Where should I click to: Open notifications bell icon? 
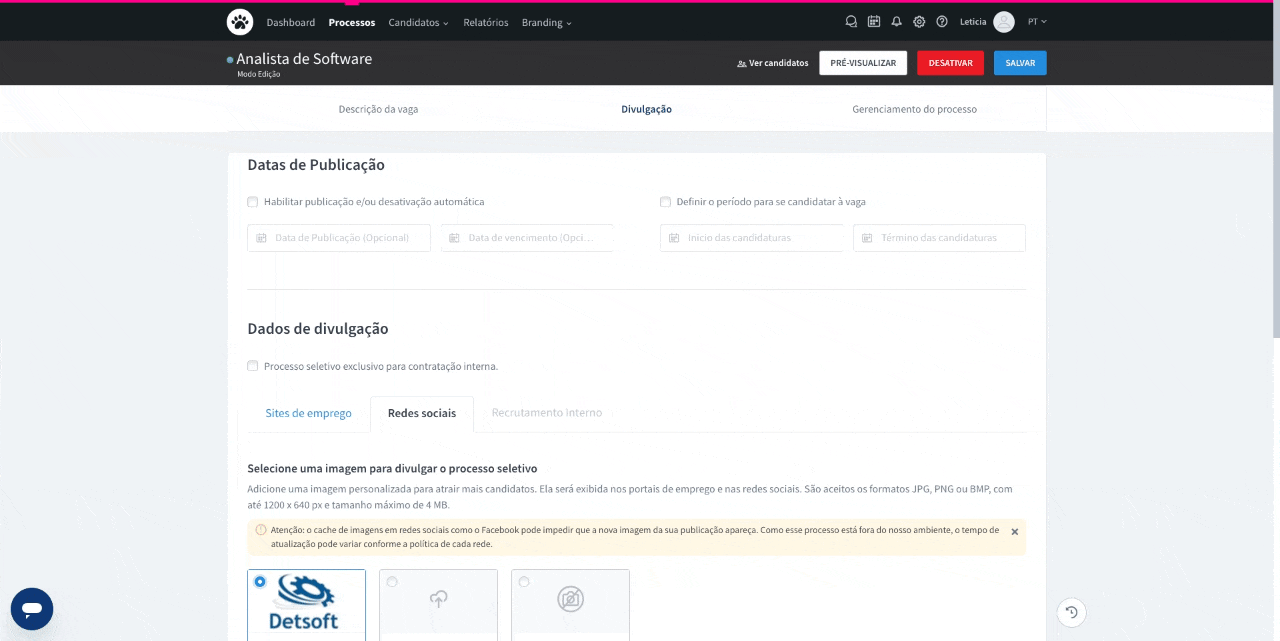coord(896,22)
